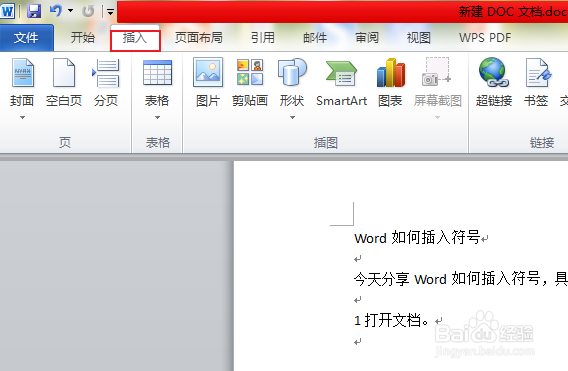Open the 页面布局 tab
The image size is (568, 371).
(x=199, y=38)
